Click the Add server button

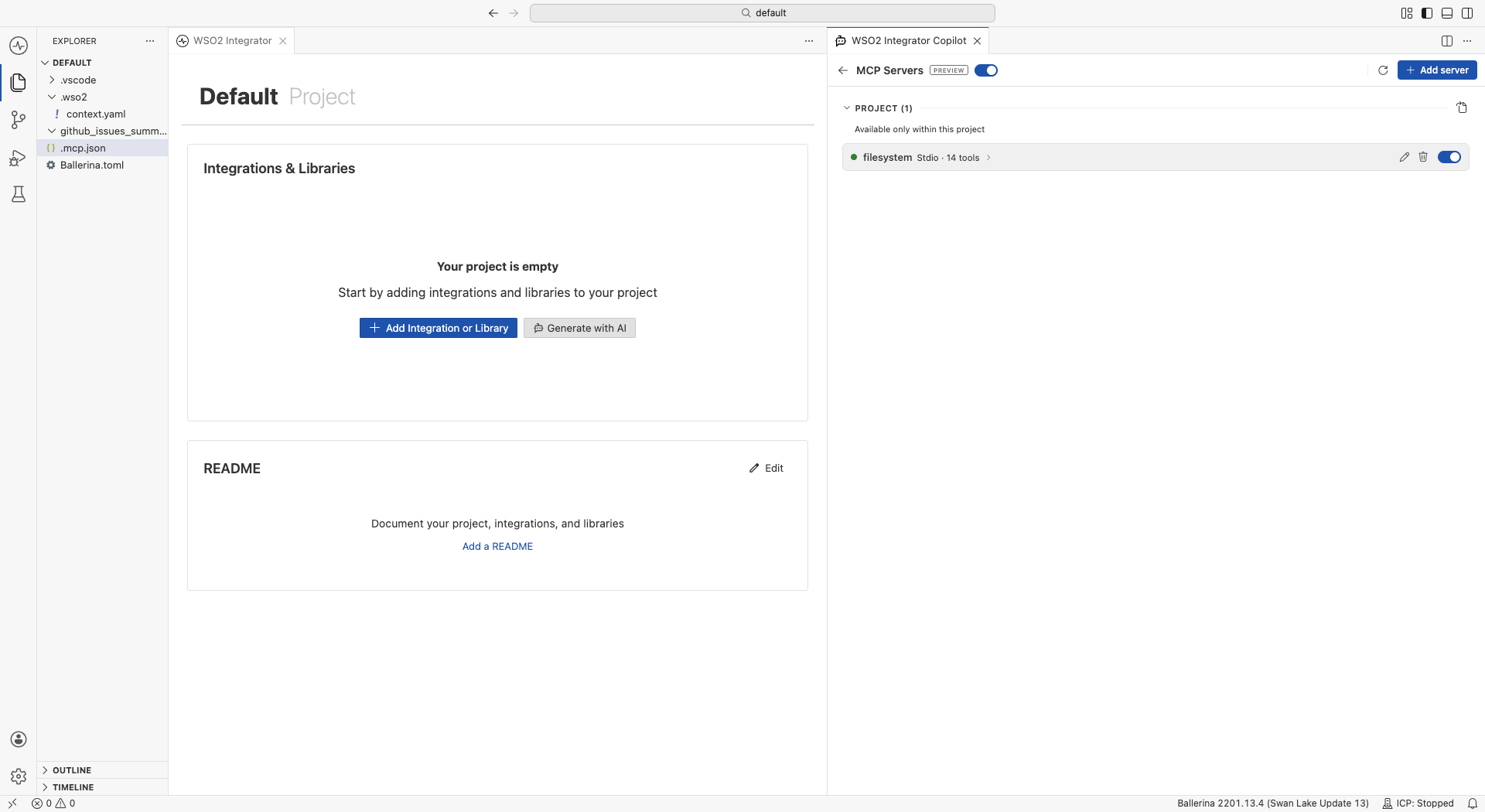(1437, 70)
